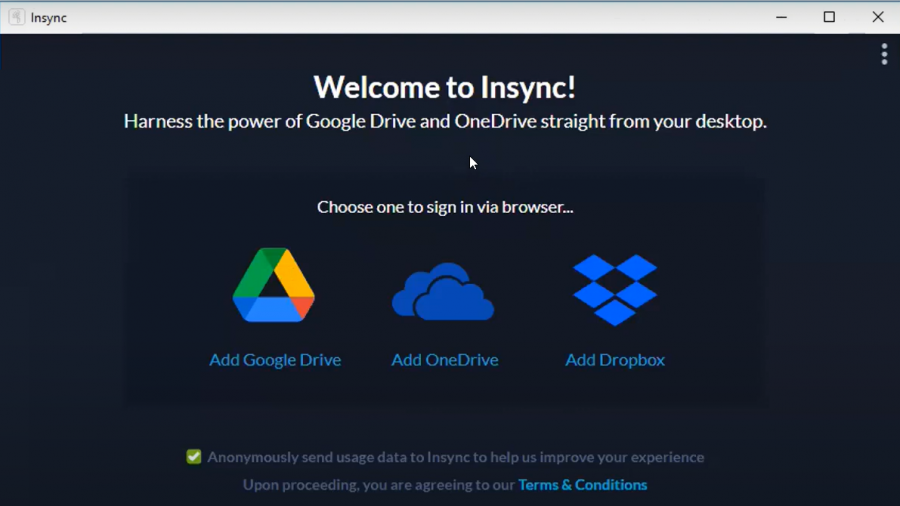Image resolution: width=900 pixels, height=506 pixels.
Task: Open the Terms & Conditions link
Action: coord(583,485)
